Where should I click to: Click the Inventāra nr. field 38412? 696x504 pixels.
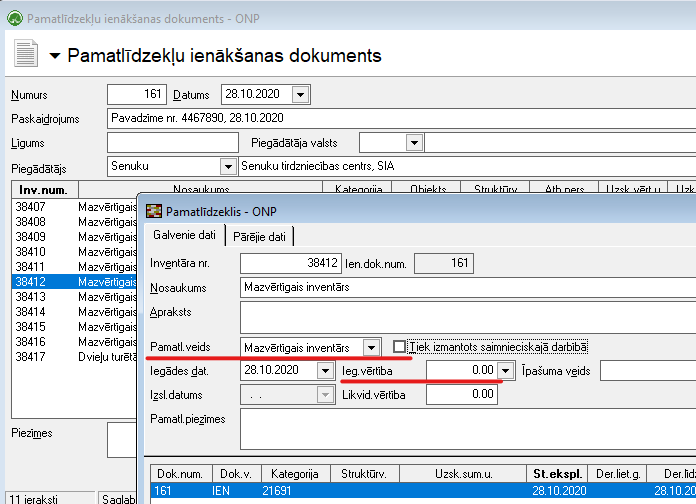pyautogui.click(x=291, y=263)
